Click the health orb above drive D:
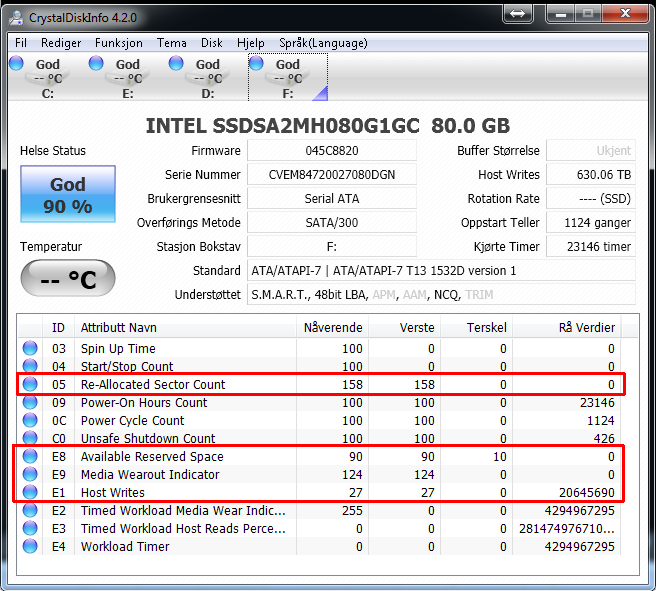The height and width of the screenshot is (591, 656). point(176,63)
